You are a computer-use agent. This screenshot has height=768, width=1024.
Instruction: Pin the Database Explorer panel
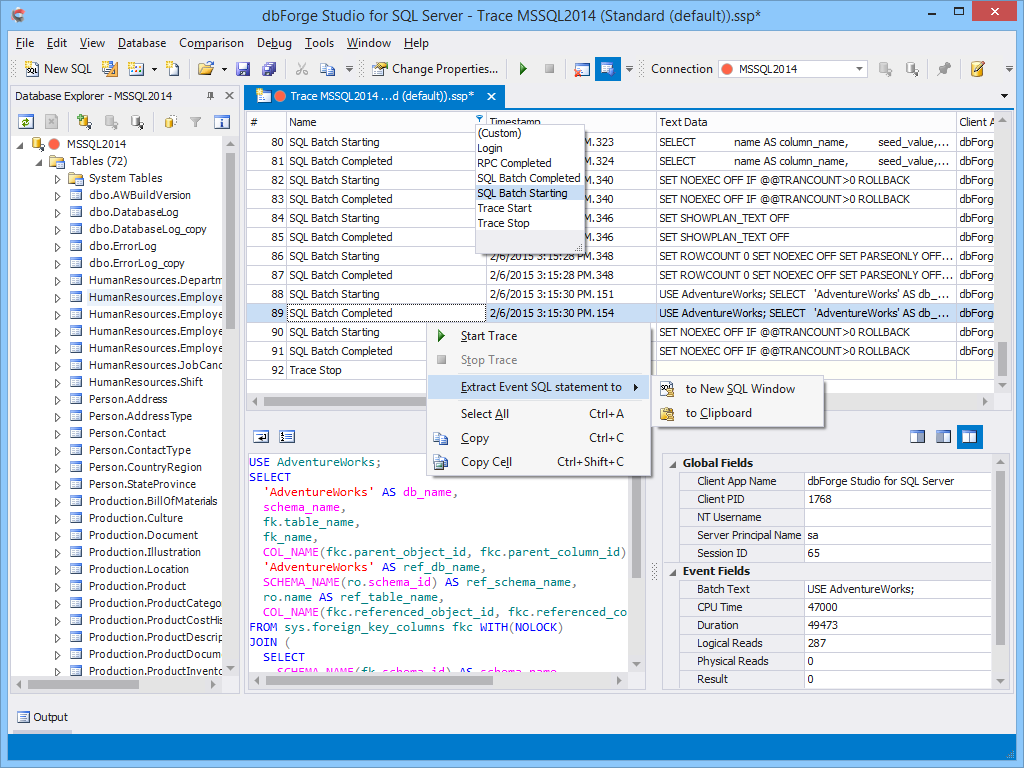(210, 96)
